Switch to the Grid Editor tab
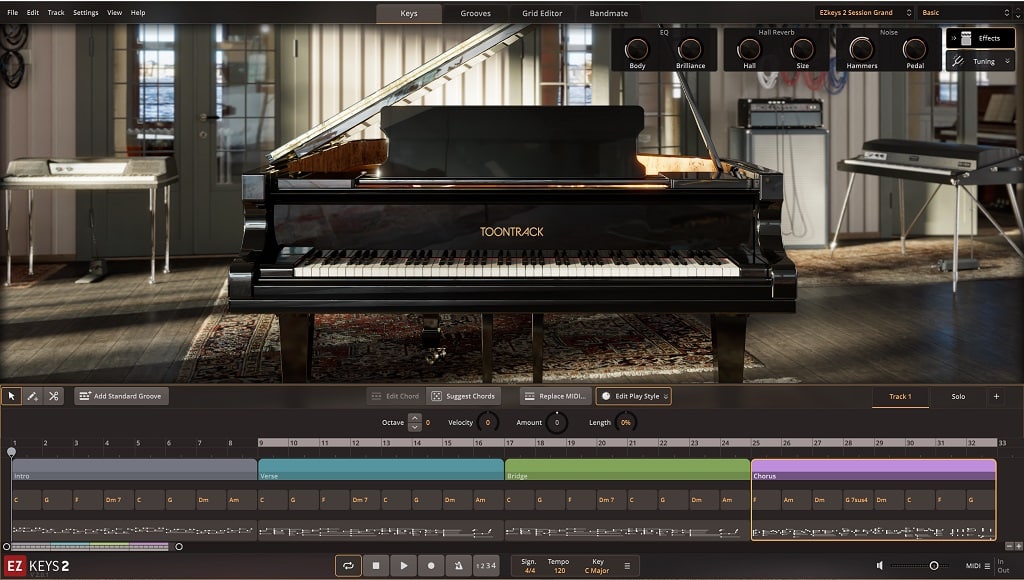Screen dimensions: 1024x580 point(542,13)
